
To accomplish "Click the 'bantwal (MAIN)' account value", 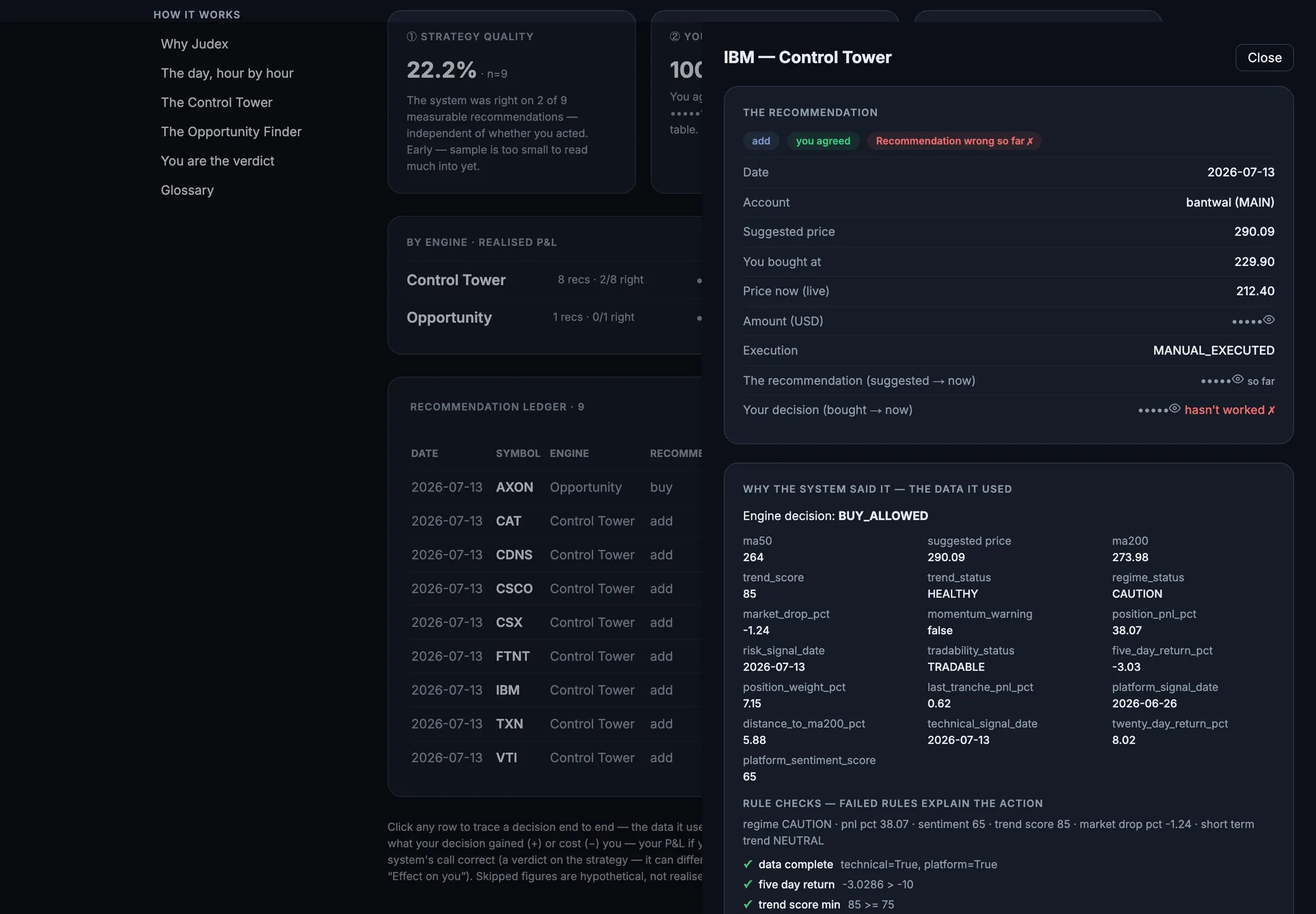I will (1230, 202).
